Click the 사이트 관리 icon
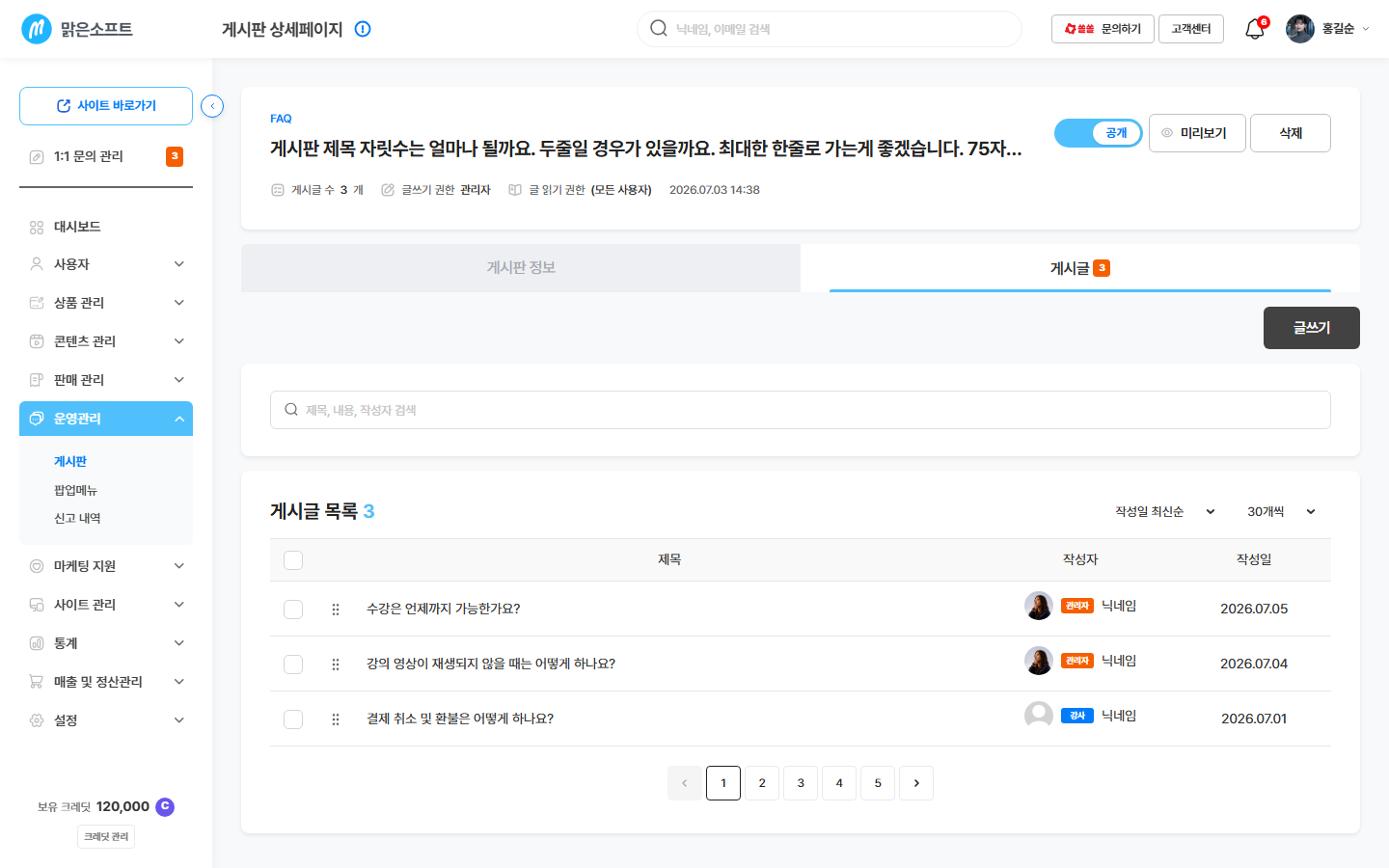 tap(37, 605)
